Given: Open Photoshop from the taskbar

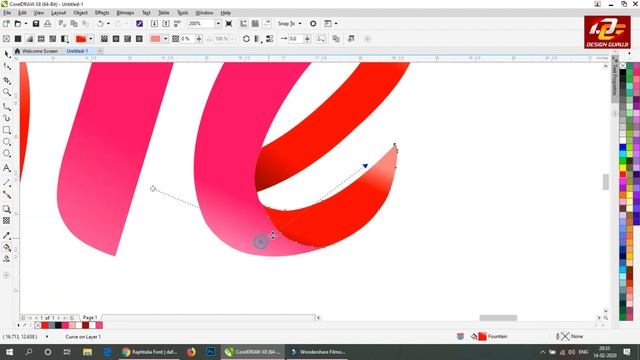Looking at the screenshot, I should 211,352.
